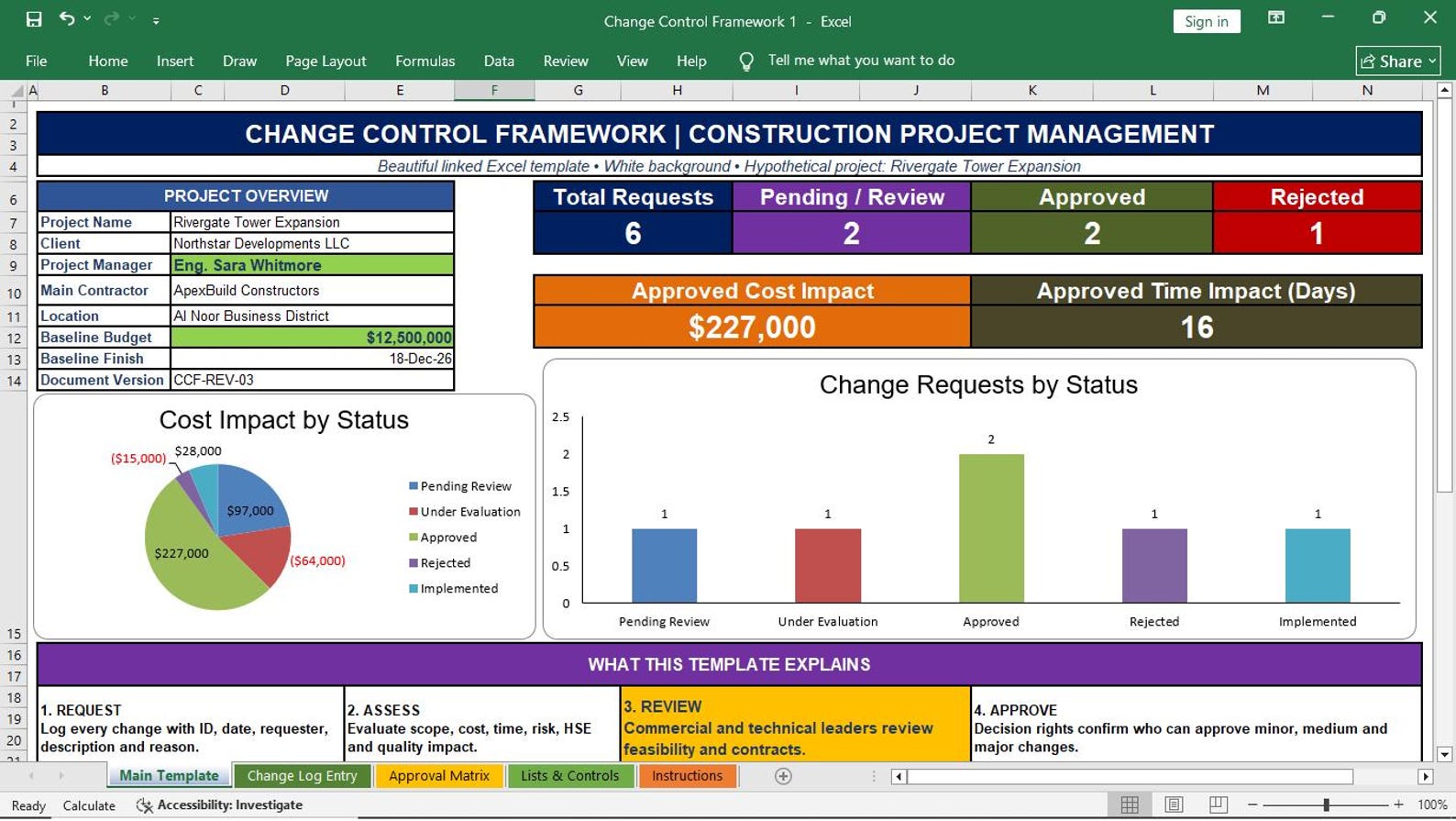
Task: Click the CCF-REV-03 document version cell
Action: [312, 380]
